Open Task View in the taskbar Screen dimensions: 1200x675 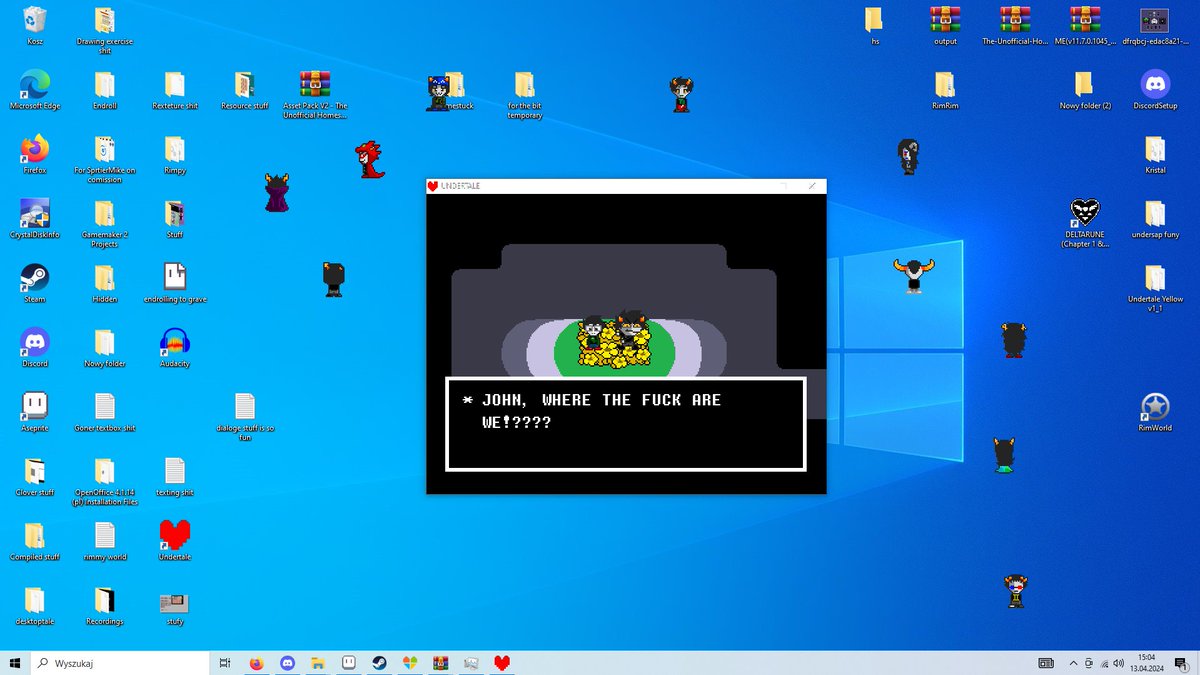[x=226, y=663]
